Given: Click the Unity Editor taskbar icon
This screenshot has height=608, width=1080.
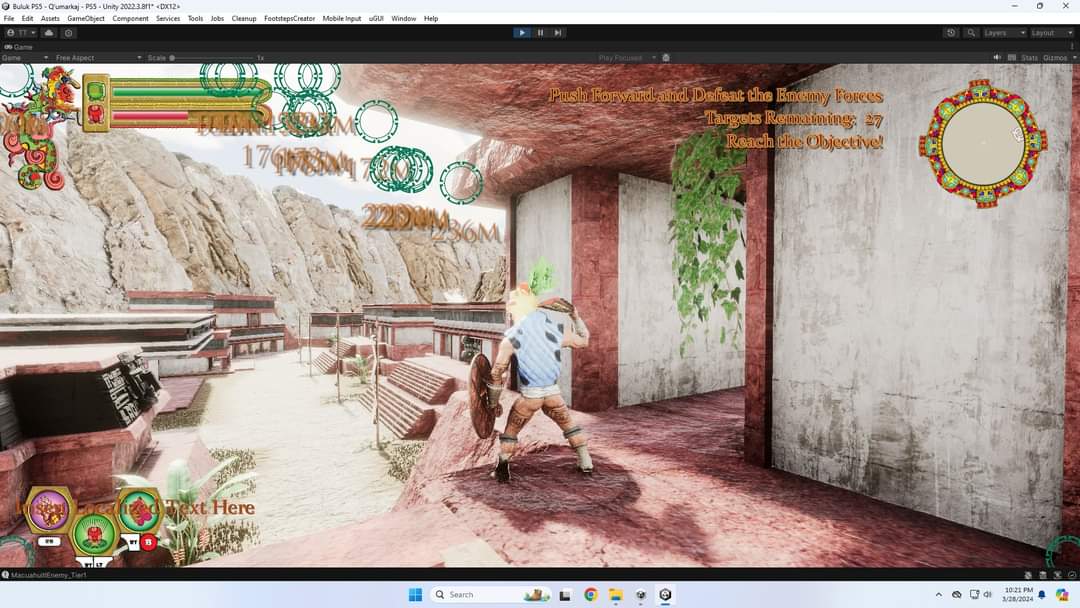Looking at the screenshot, I should tap(665, 594).
